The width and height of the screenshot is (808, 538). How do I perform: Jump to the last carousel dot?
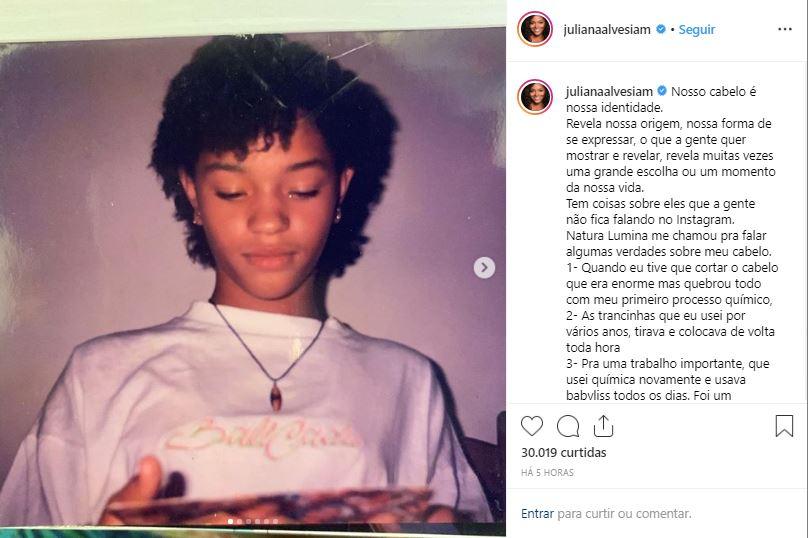point(276,521)
